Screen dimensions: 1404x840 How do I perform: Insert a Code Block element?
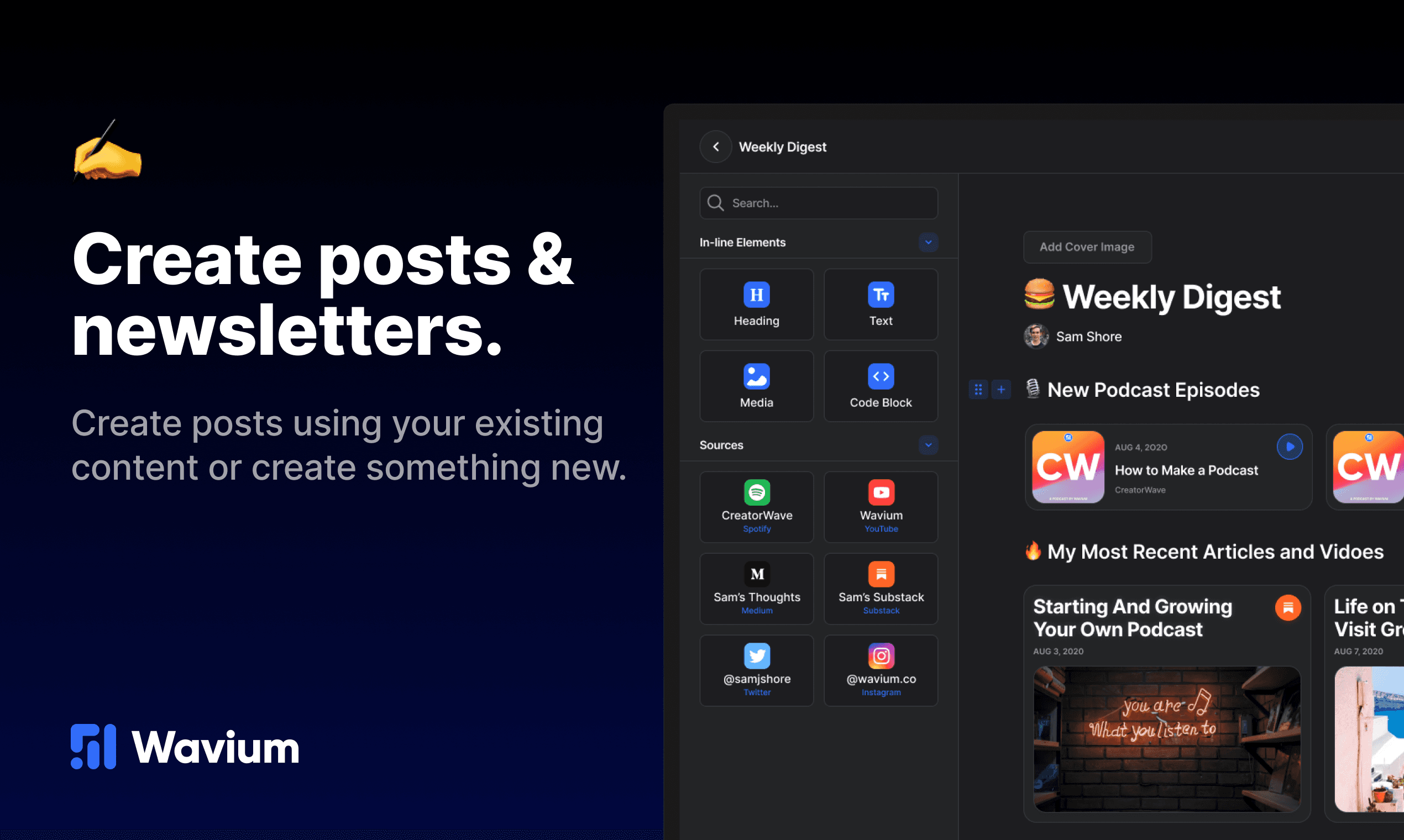click(x=881, y=386)
